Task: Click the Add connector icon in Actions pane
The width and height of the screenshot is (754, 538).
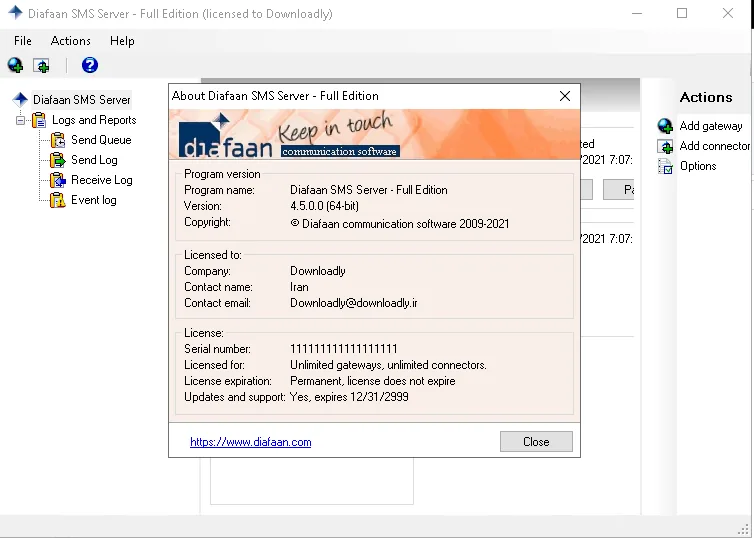Action: click(666, 146)
